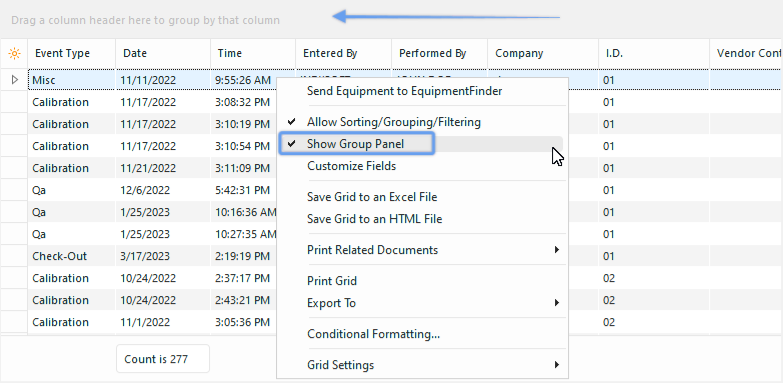
Task: Select time cell 2:43:21 PM
Action: [x=244, y=300]
